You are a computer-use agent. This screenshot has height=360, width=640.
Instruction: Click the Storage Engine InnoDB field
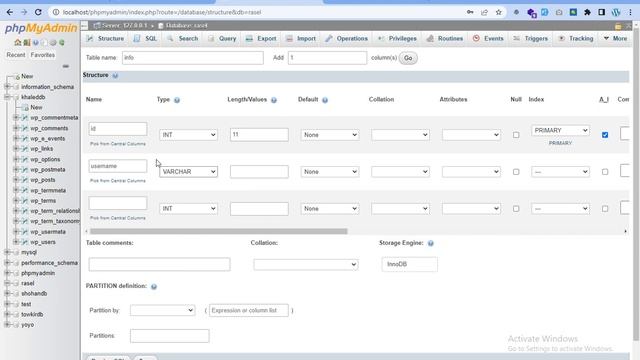coord(409,264)
